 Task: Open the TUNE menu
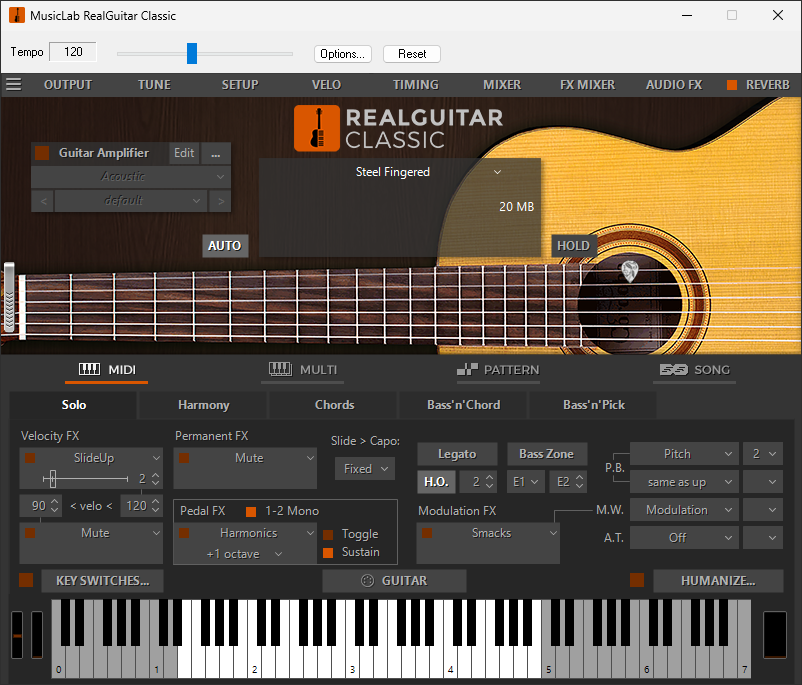point(154,85)
